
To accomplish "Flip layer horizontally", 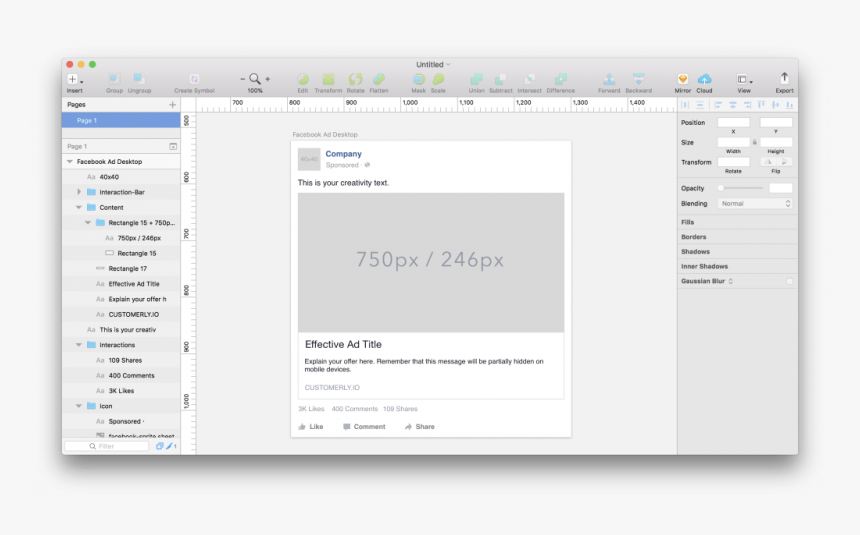I will 768,162.
